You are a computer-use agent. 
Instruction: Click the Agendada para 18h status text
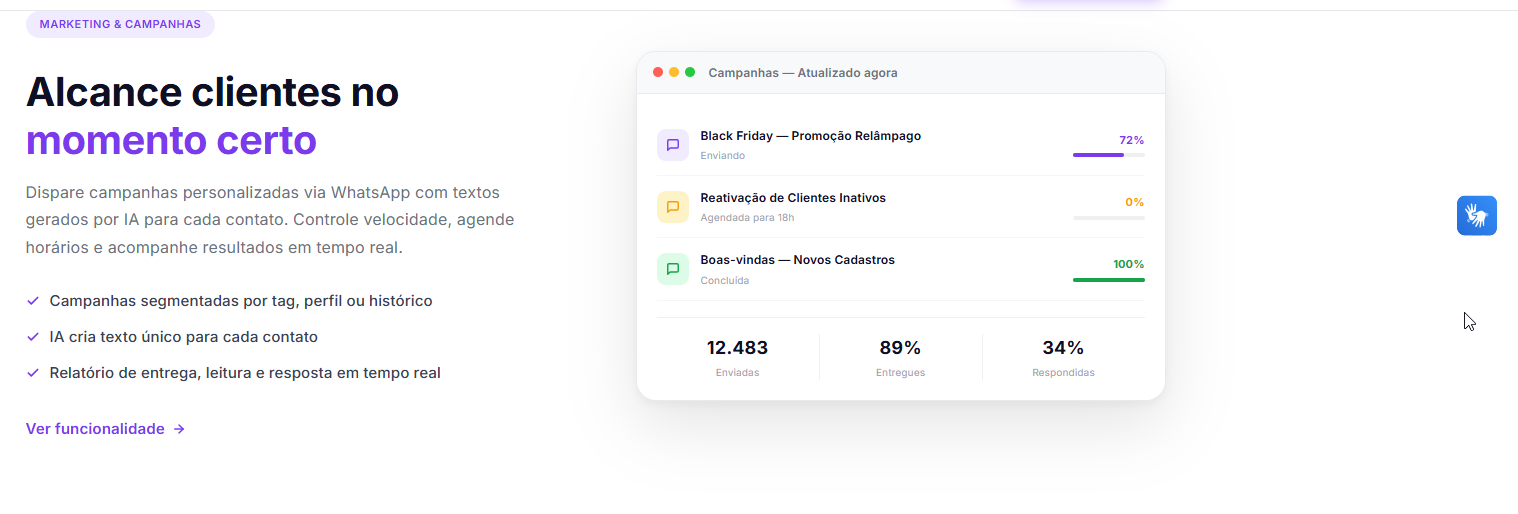click(747, 218)
